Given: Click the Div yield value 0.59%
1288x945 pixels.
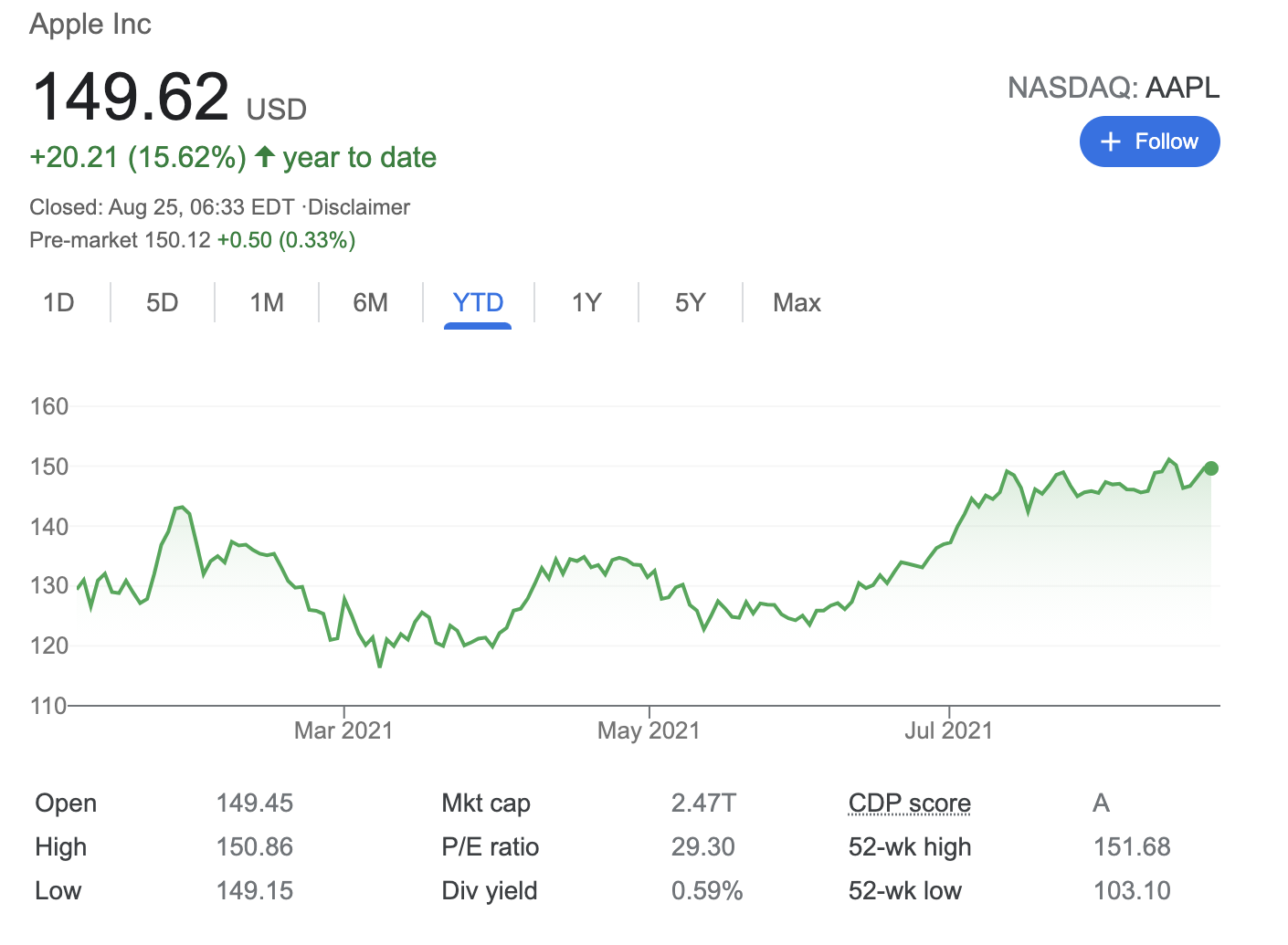Looking at the screenshot, I should click(707, 891).
